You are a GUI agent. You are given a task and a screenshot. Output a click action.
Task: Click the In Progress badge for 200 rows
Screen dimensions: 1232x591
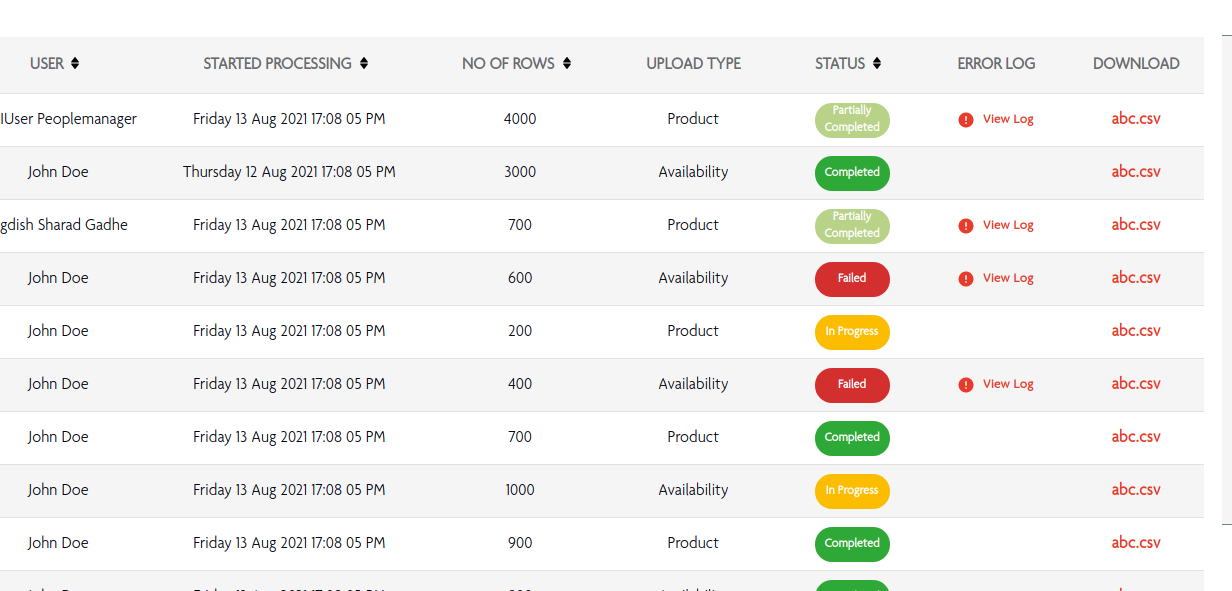point(852,331)
